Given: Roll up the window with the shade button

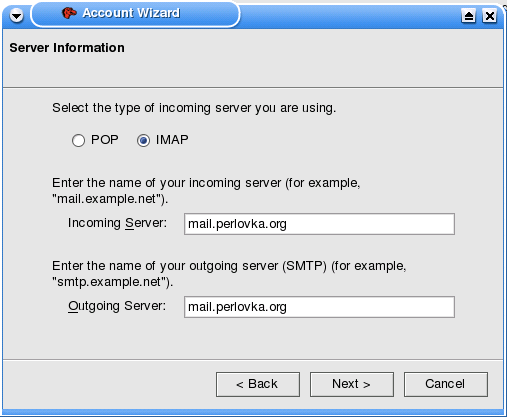Looking at the screenshot, I should click(468, 16).
